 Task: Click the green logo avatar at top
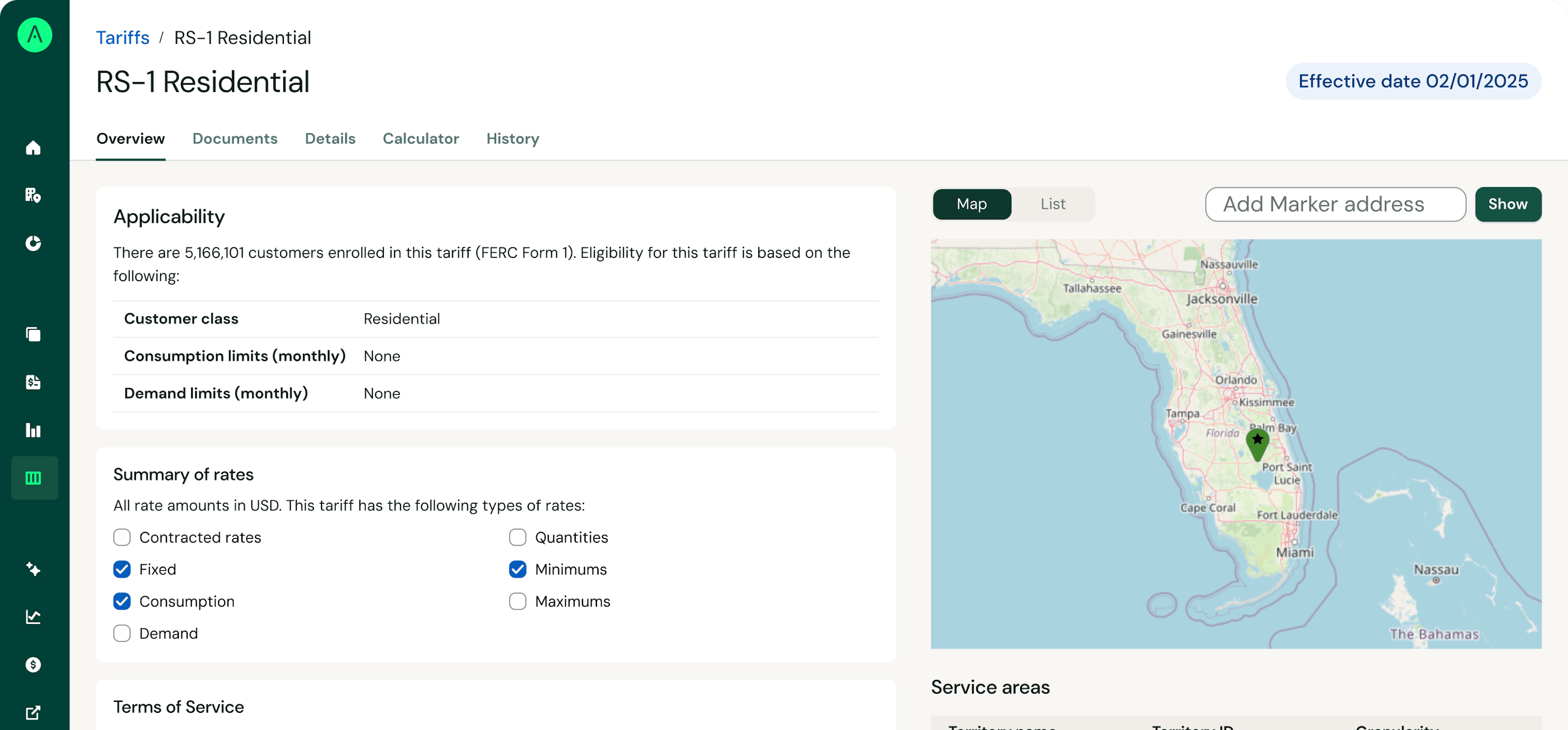(x=35, y=35)
